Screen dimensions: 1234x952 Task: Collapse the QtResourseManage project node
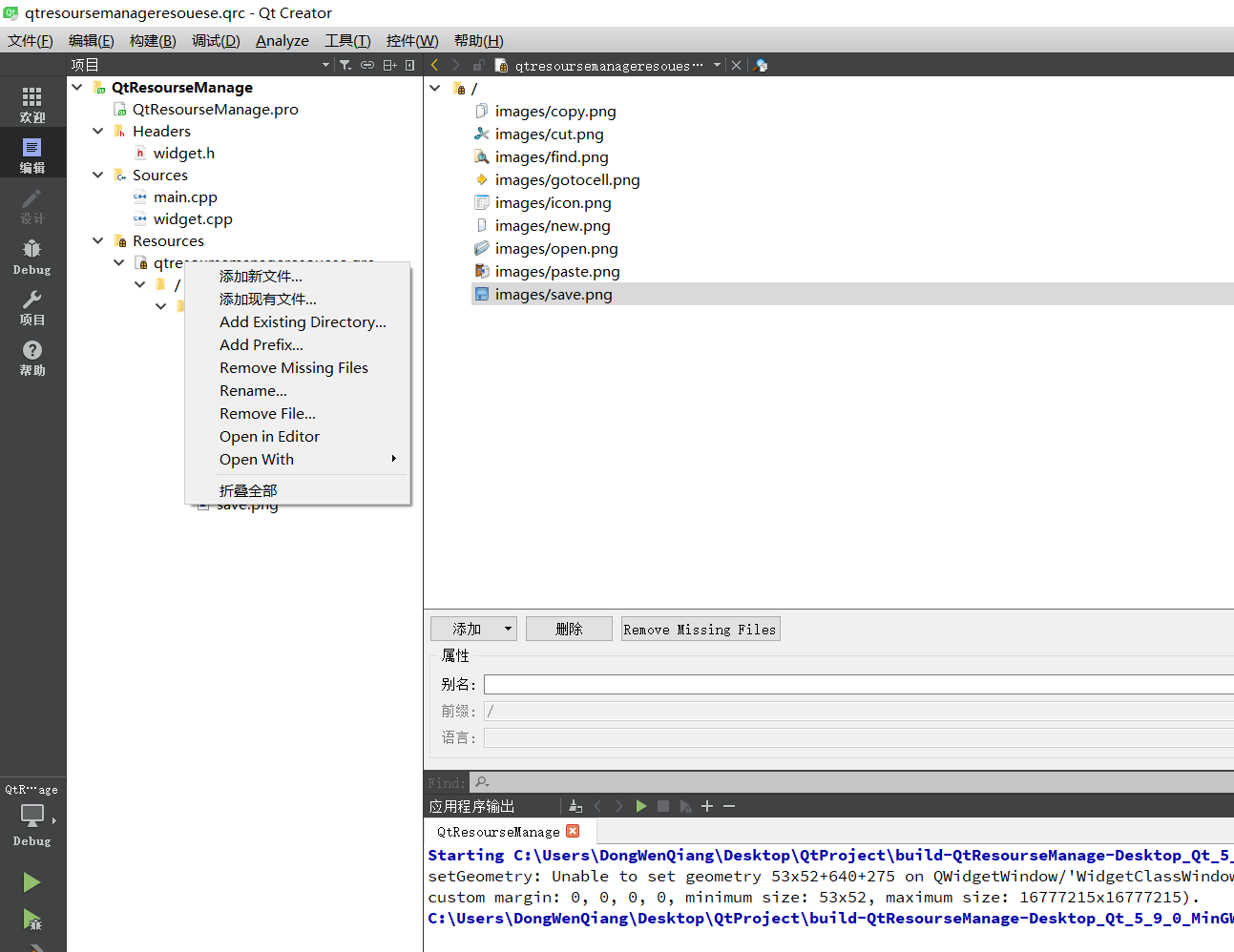(76, 87)
